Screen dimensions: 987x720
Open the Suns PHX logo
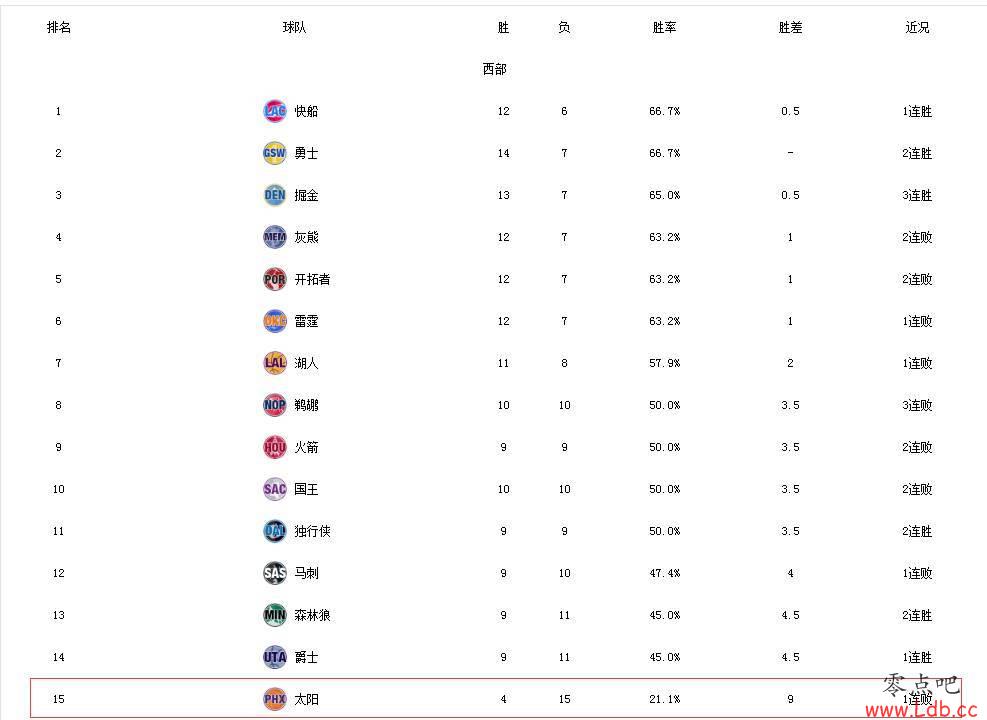coord(274,699)
